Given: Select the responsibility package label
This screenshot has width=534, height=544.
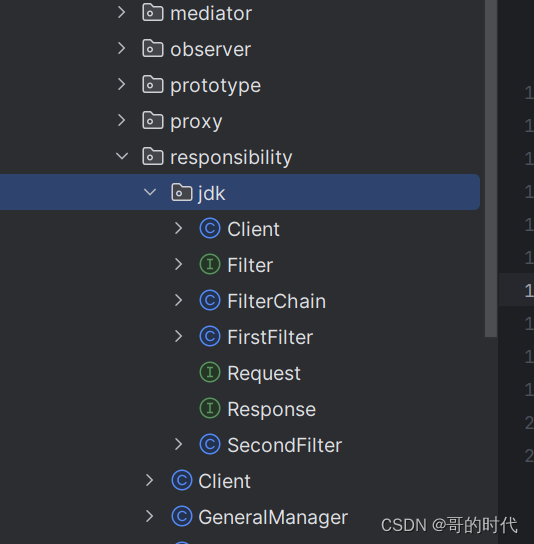Looking at the screenshot, I should tap(231, 158).
